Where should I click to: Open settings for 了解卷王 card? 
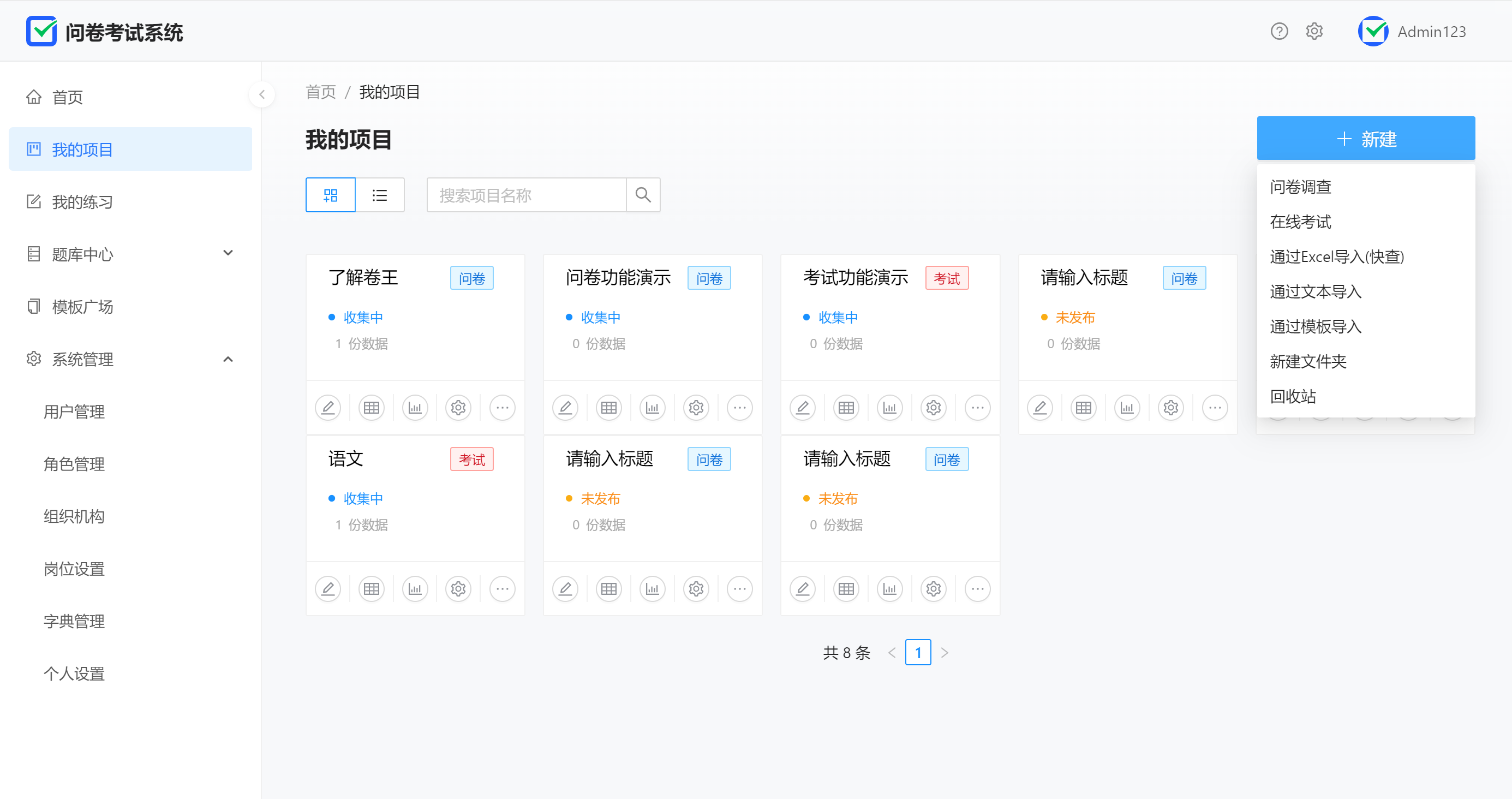pos(458,408)
